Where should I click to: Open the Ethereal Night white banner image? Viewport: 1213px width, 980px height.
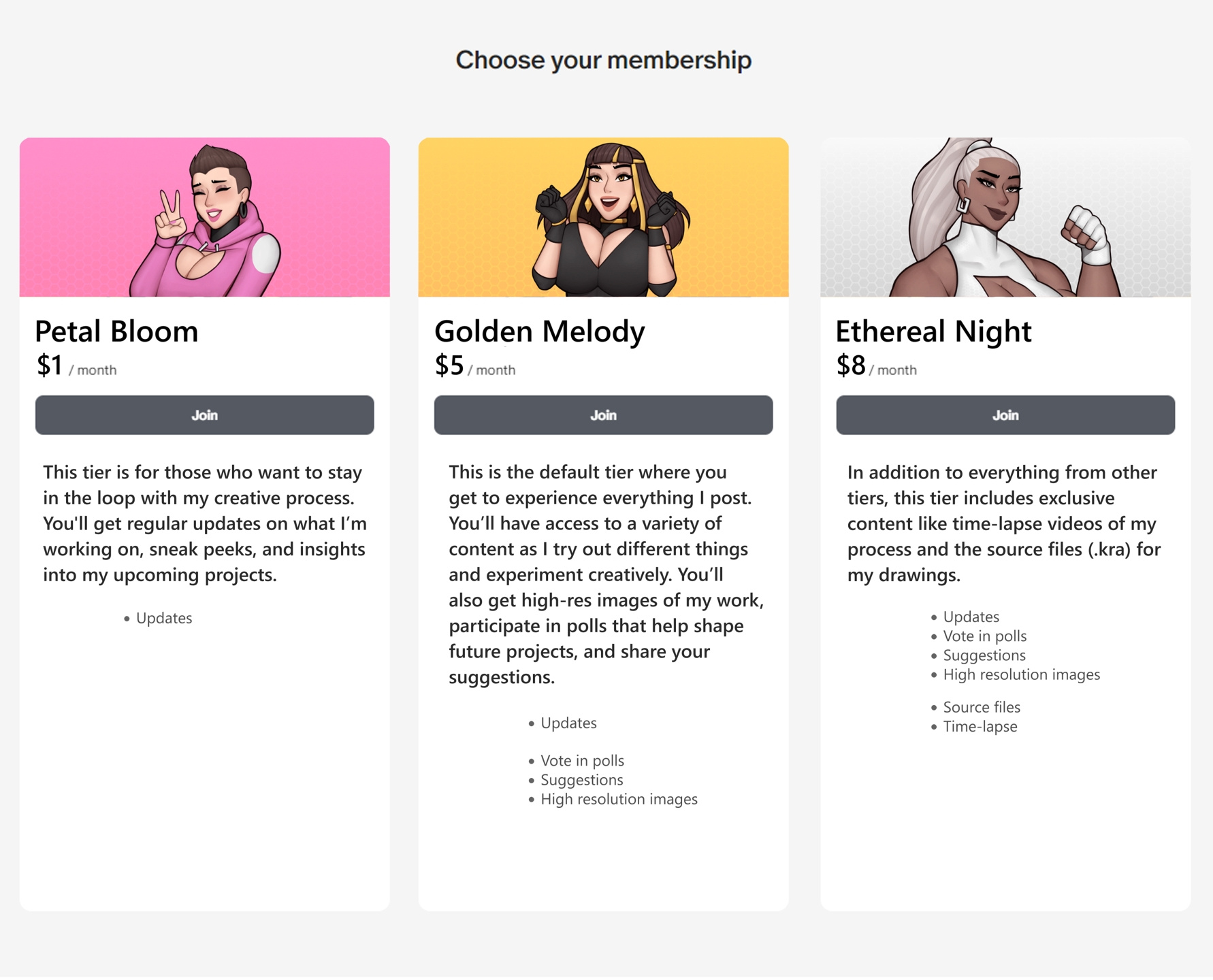pyautogui.click(x=1005, y=217)
